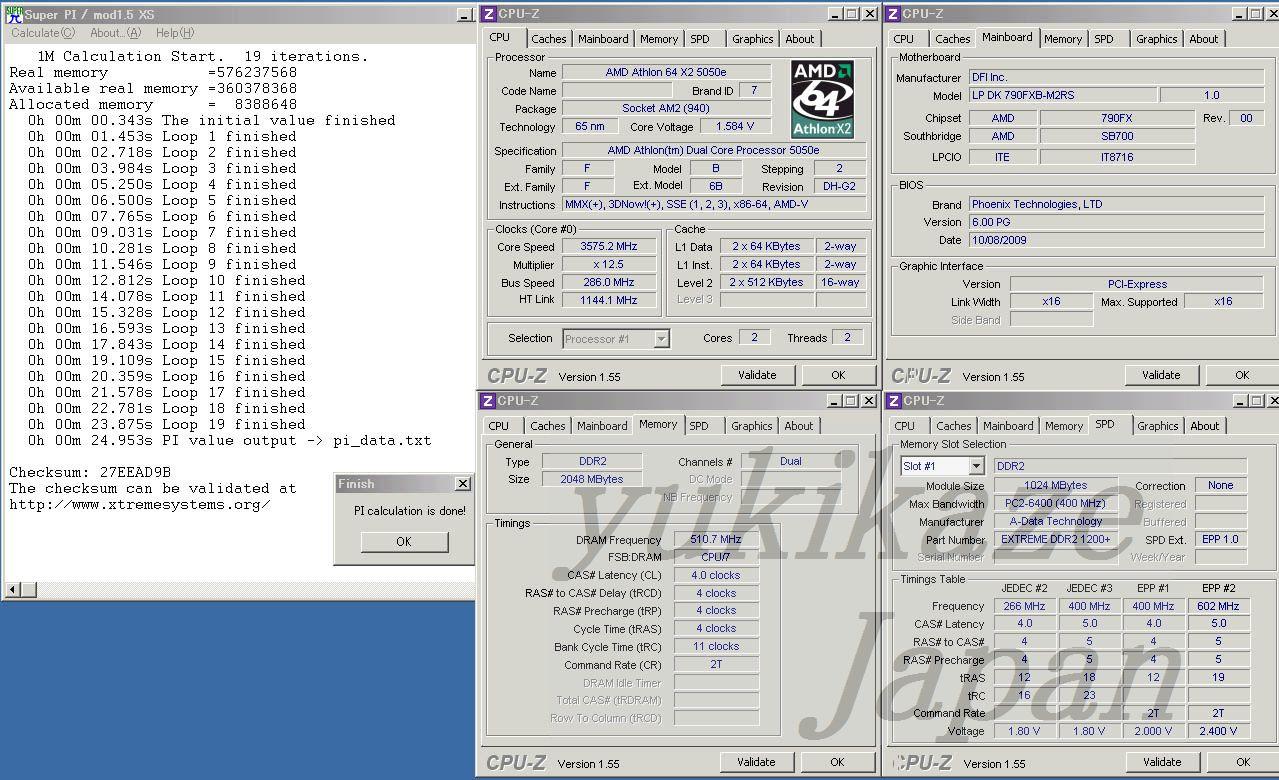Click CPU-Z icon in SPD window title
Screen dimensions: 1279x780
(x=893, y=400)
